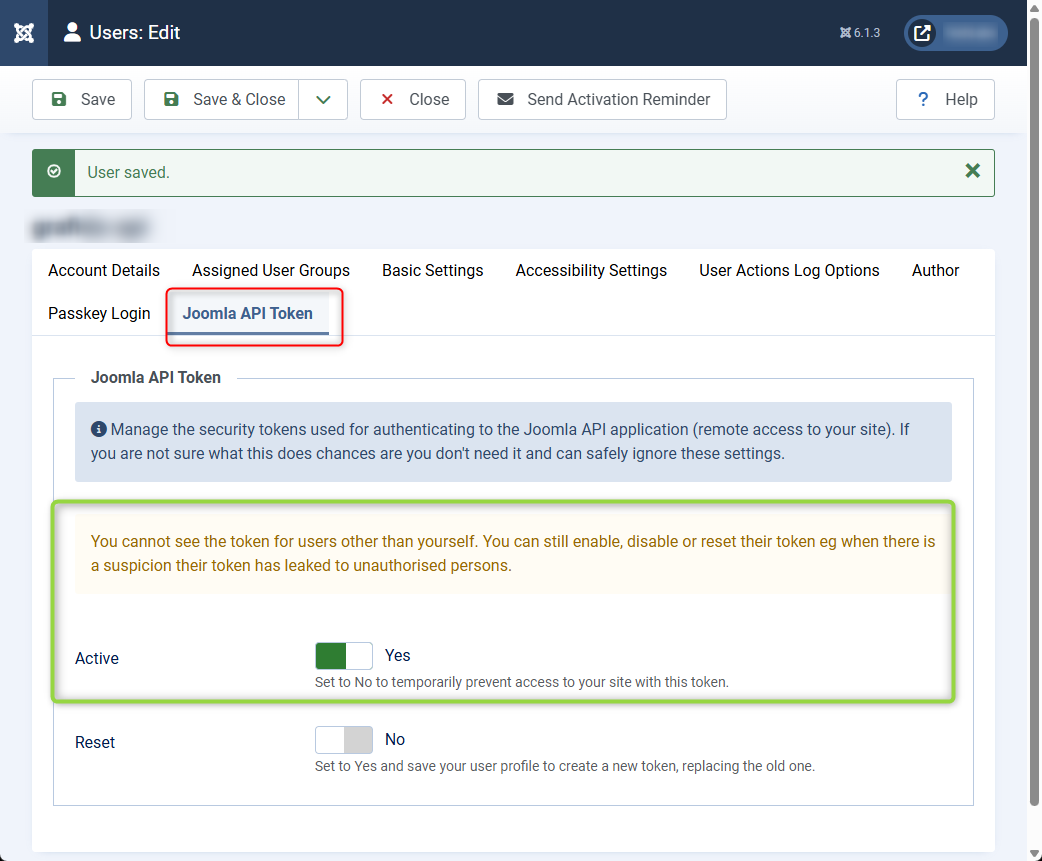Select the User Actions Log Options tab
The width and height of the screenshot is (1042, 861).
[x=789, y=270]
